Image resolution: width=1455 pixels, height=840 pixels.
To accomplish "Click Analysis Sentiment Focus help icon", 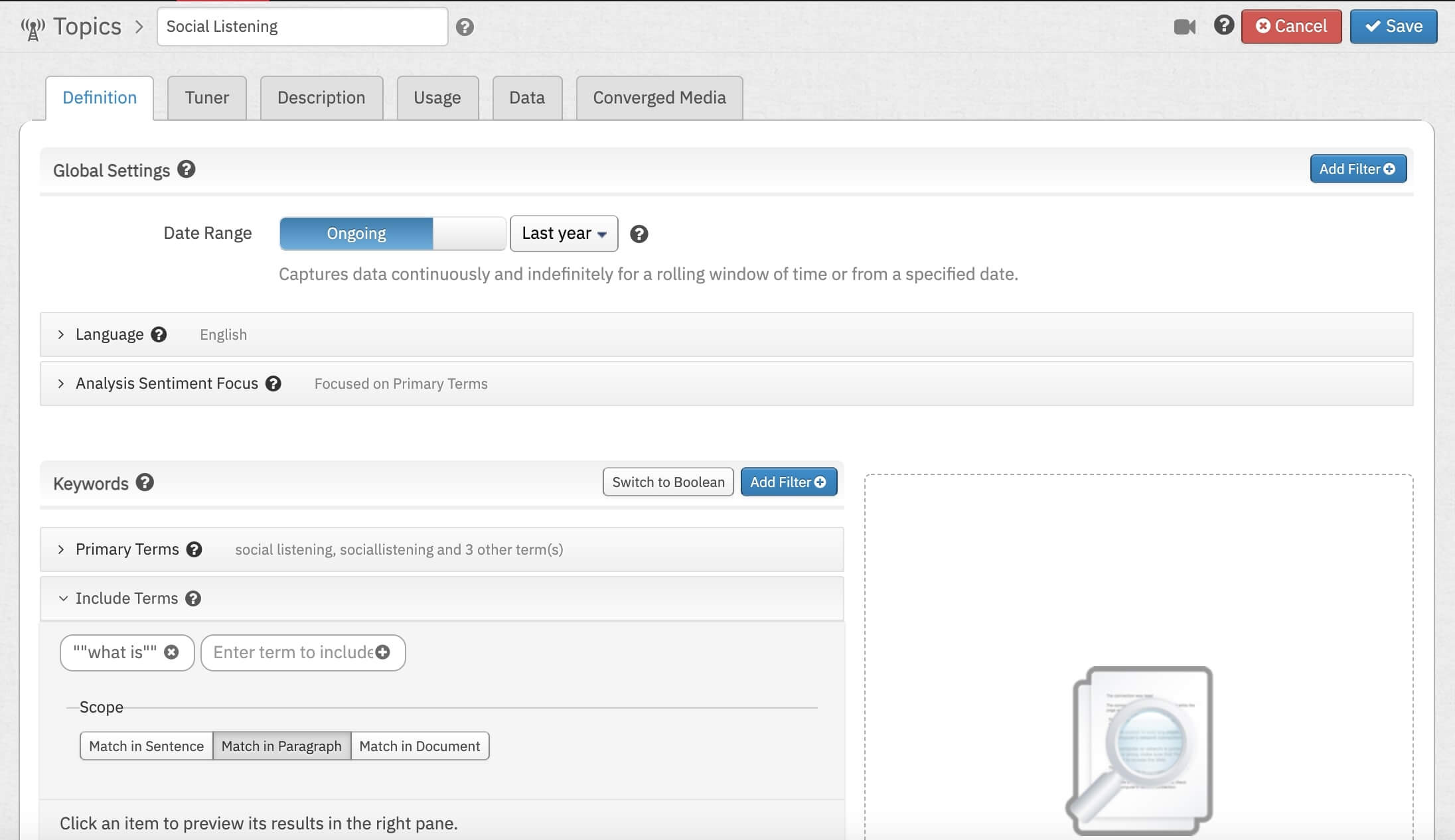I will pos(273,384).
